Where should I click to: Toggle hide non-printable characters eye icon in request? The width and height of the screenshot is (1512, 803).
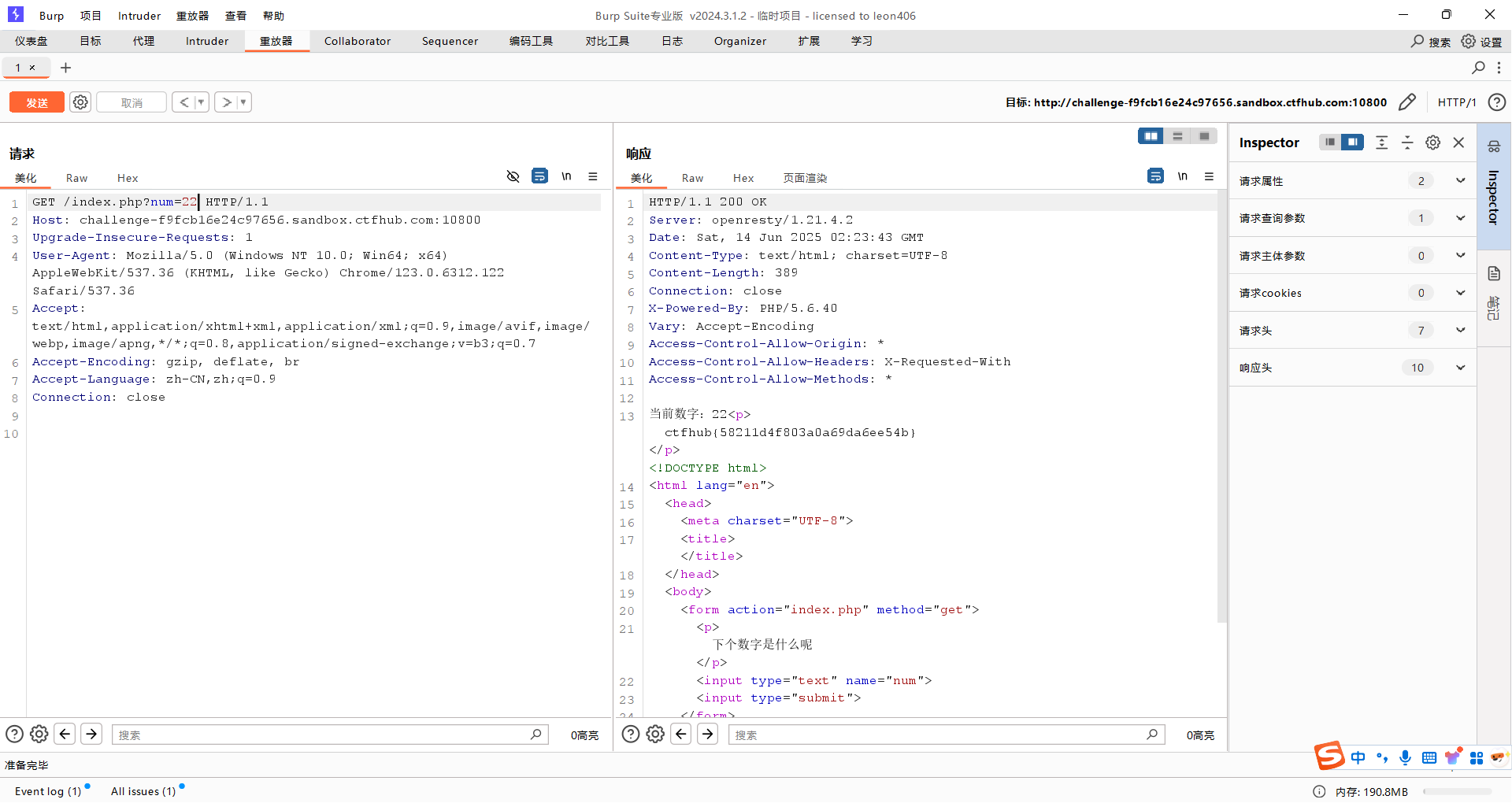513,177
